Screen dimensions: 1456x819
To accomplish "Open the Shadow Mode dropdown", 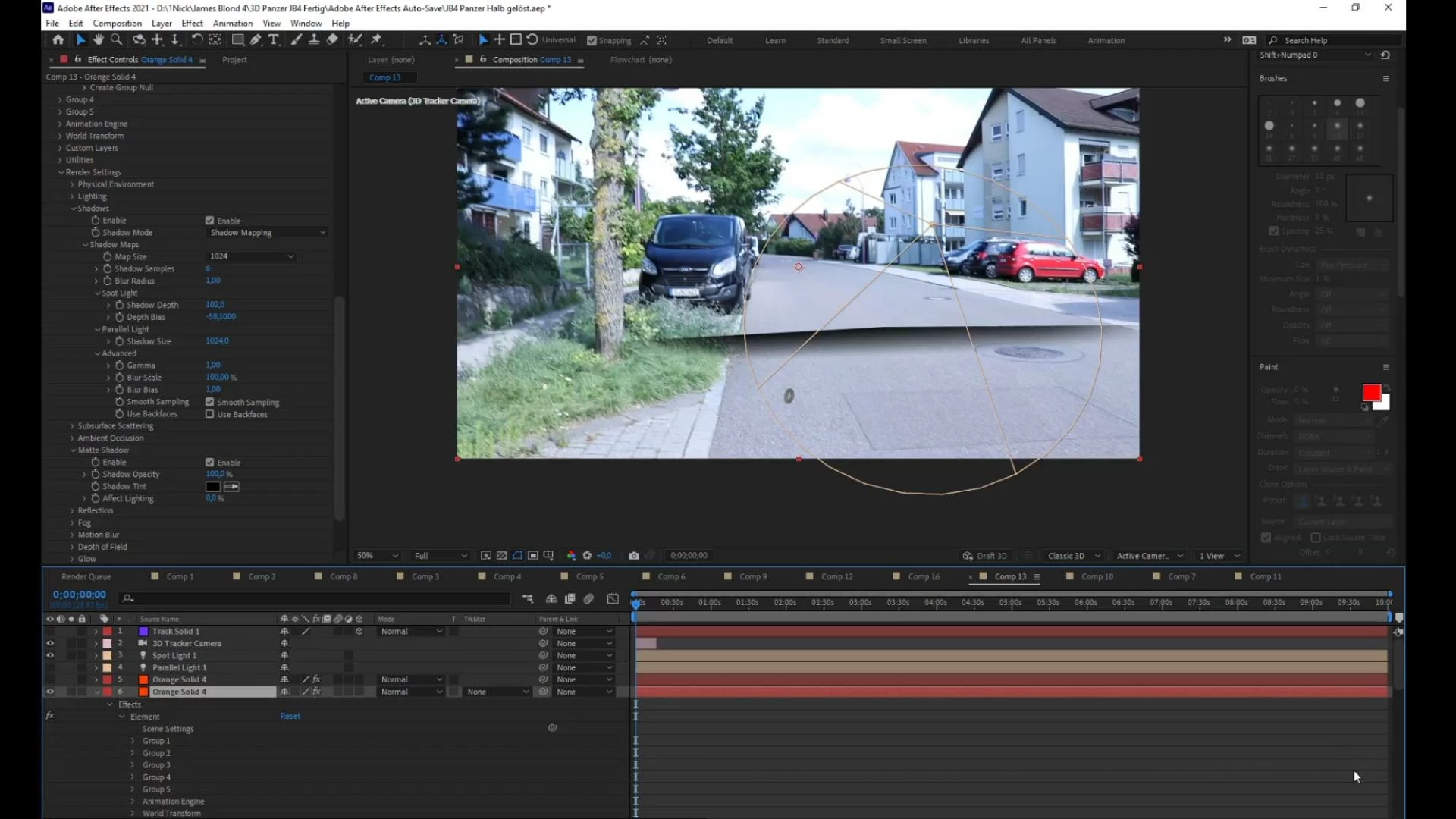I will pos(267,233).
